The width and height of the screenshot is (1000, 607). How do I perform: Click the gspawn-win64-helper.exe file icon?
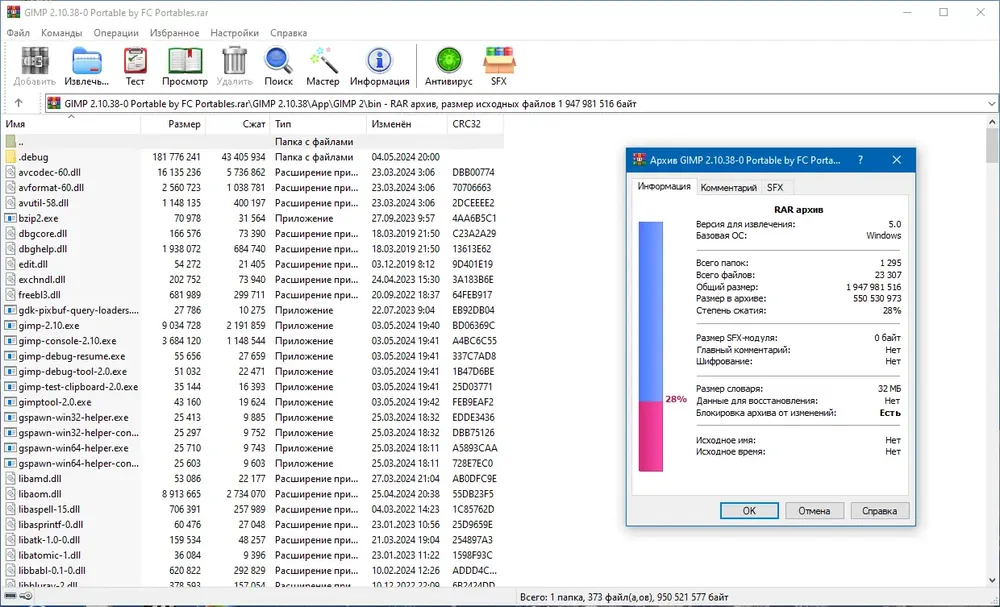point(10,448)
